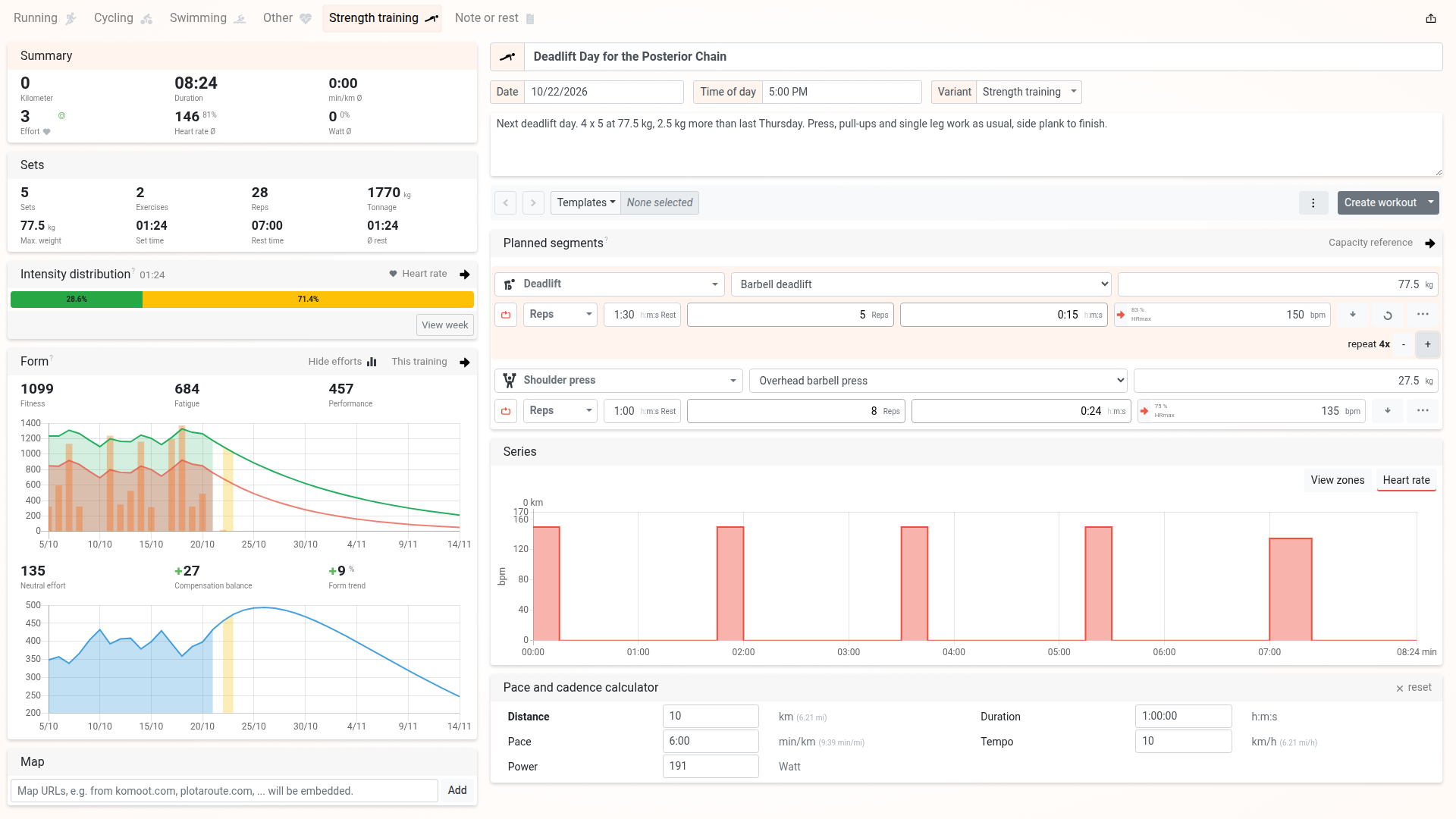Switch to the Cycling tab

[123, 18]
